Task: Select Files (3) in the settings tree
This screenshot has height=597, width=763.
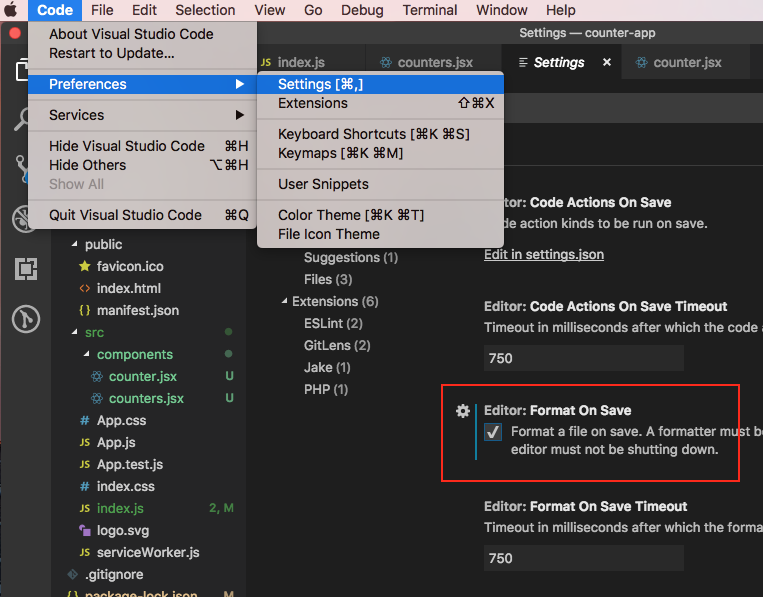Action: click(328, 279)
